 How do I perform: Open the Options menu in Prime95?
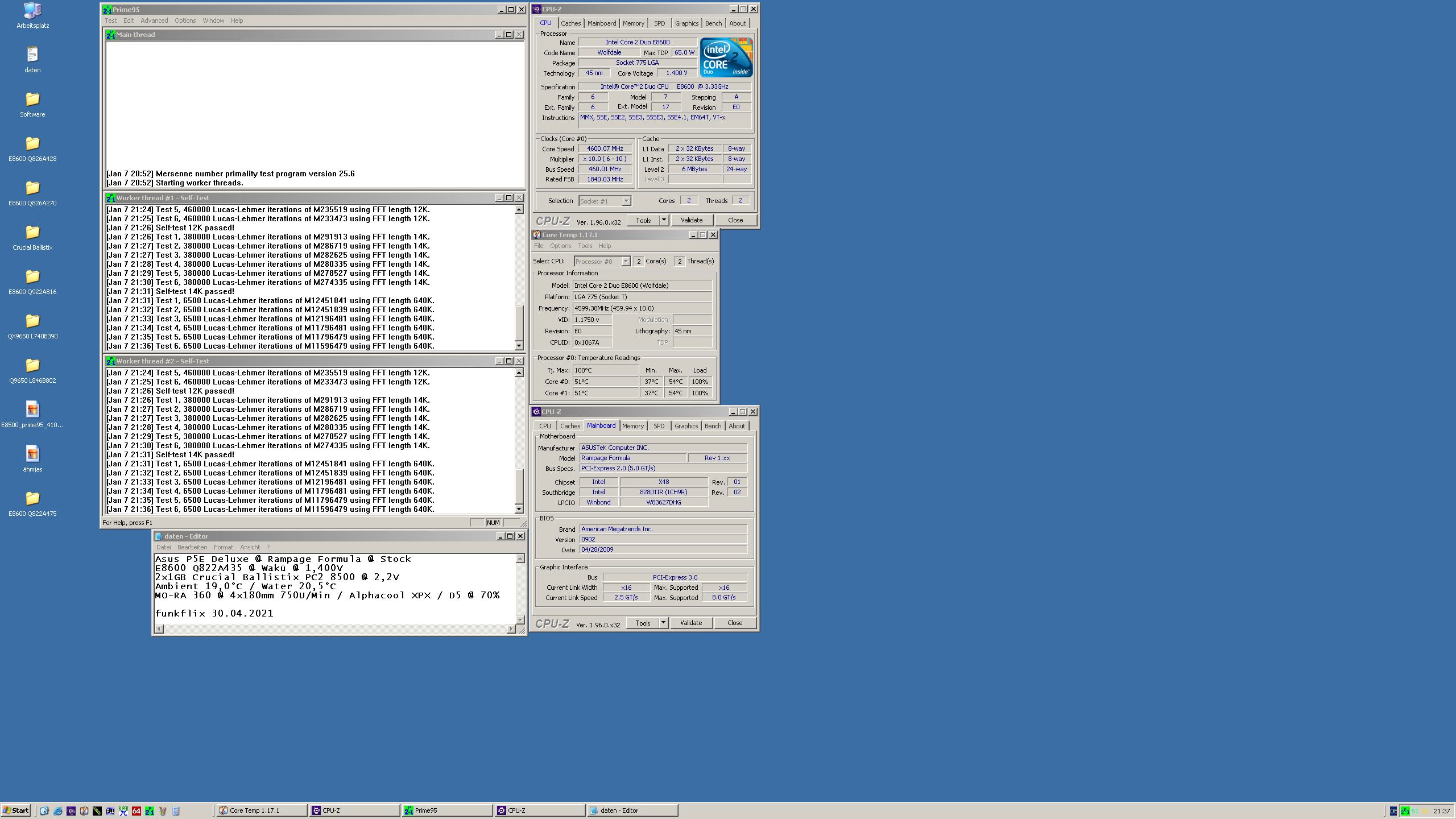tap(185, 20)
